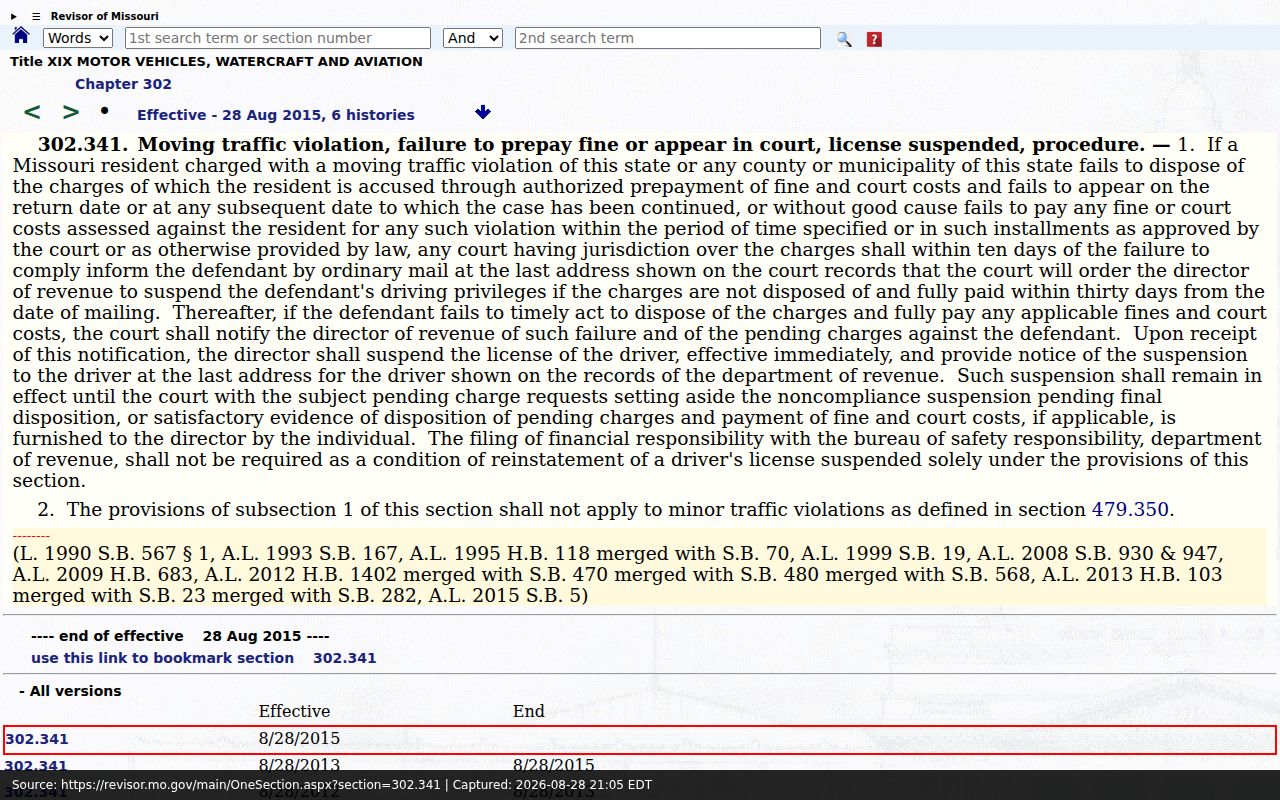This screenshot has height=800, width=1280.
Task: Open the 302.341 version effective 8/28/2015
Action: pos(37,739)
